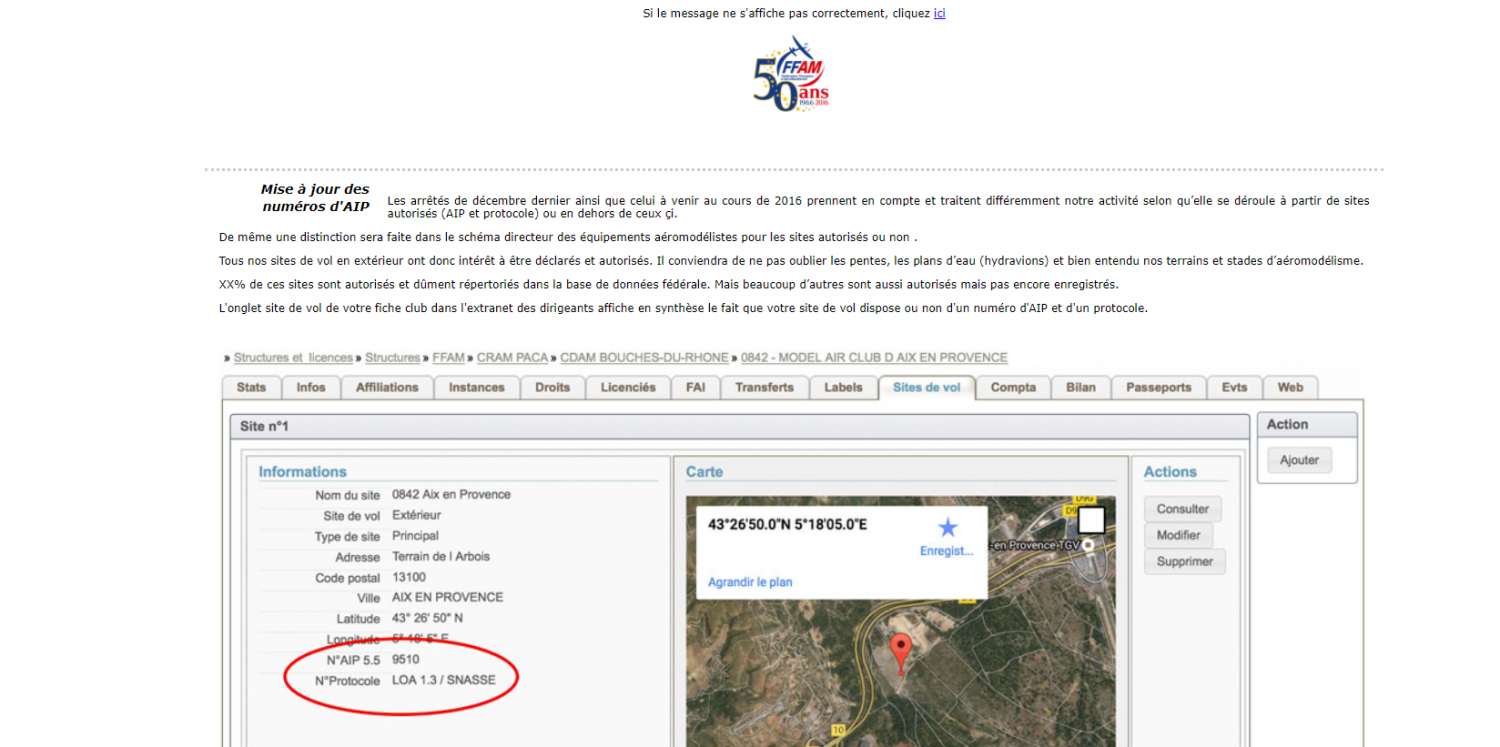
Task: Open 'Agrandir le plan' map link
Action: coord(750,582)
